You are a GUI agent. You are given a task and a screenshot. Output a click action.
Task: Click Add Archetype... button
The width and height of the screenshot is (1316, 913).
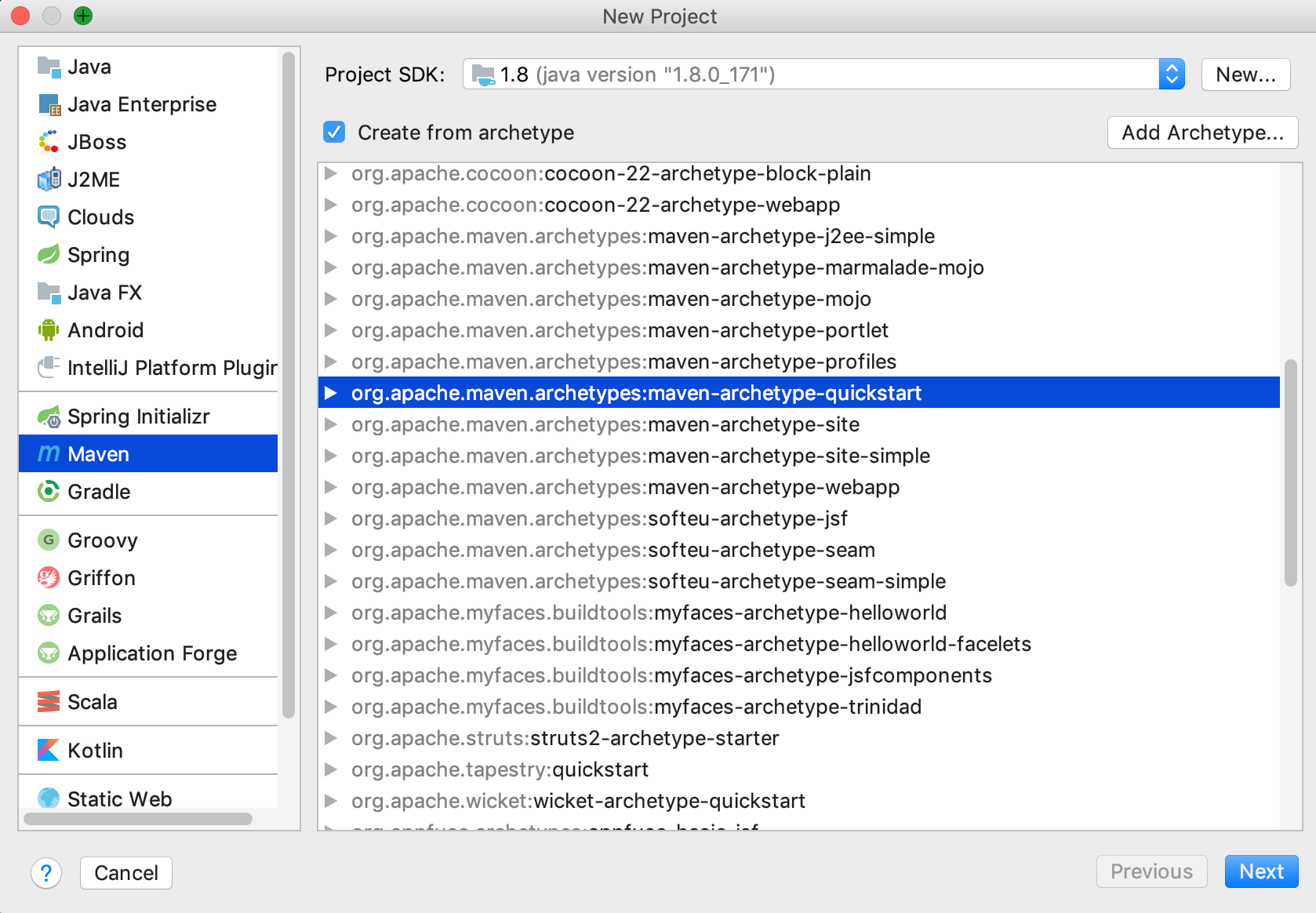coord(1202,133)
